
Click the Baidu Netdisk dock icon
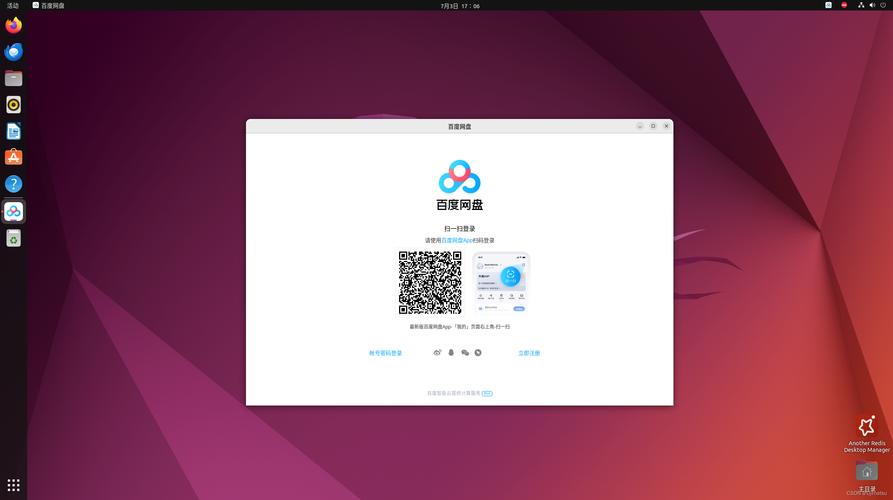[x=14, y=211]
